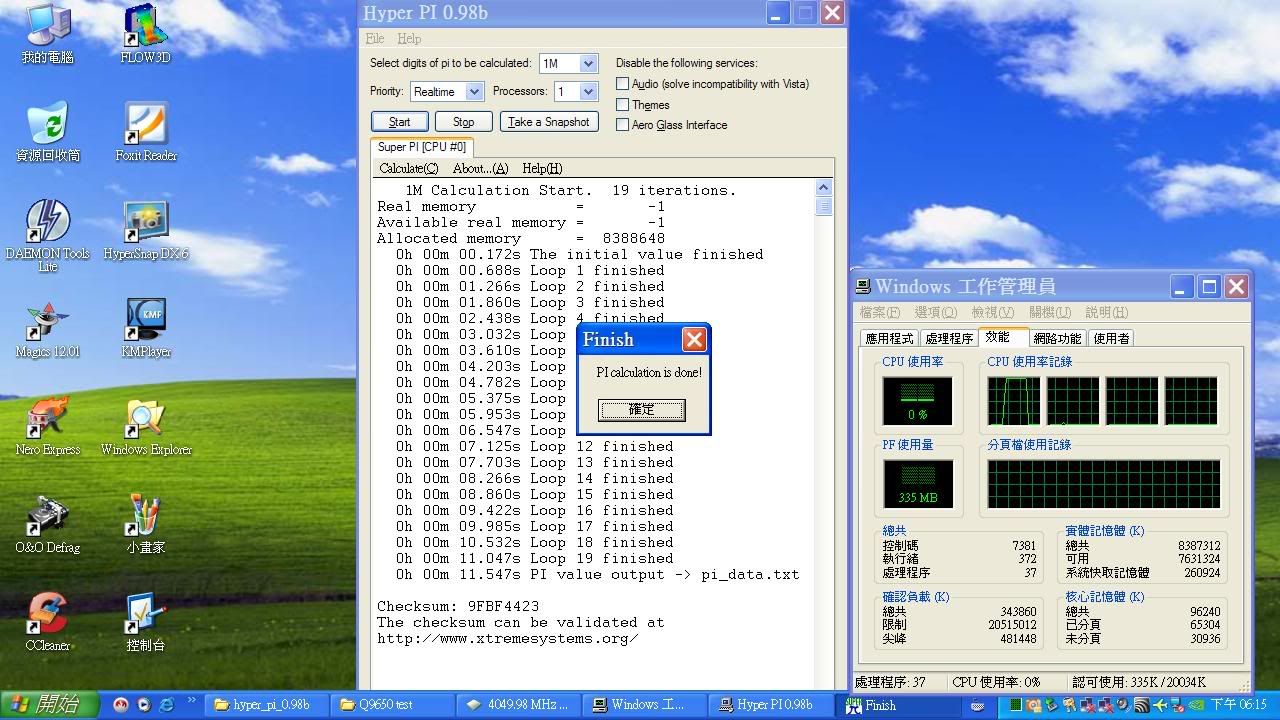
Task: Select the 小畫家 Paint desktop shortcut
Action: [145, 524]
